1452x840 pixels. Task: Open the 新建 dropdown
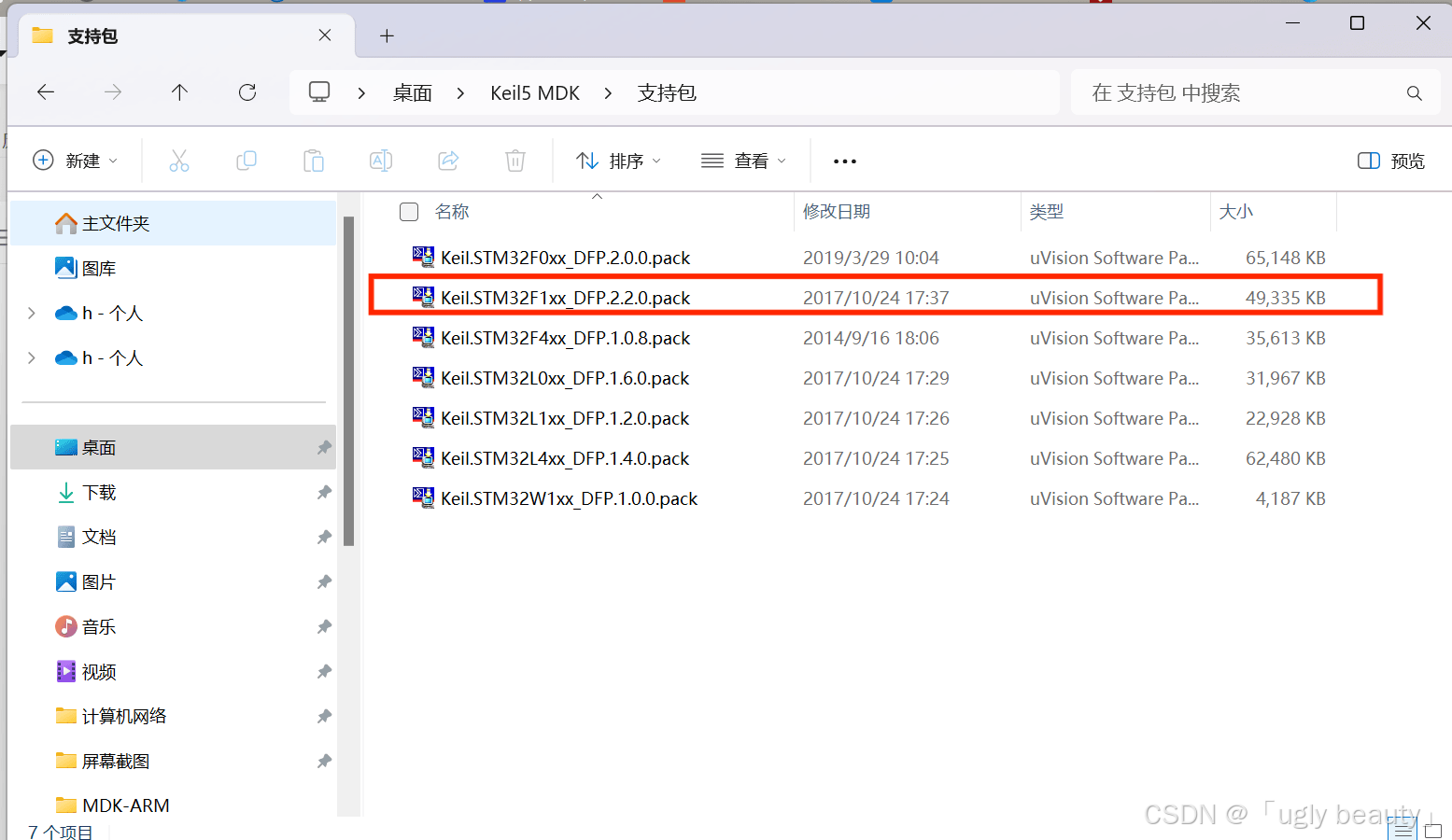(x=76, y=161)
